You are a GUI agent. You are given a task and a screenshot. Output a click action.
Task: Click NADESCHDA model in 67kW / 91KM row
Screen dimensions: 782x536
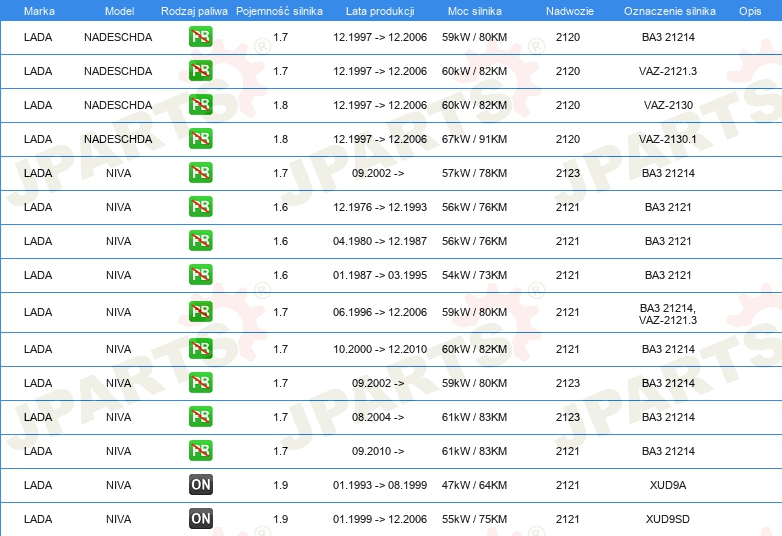118,139
